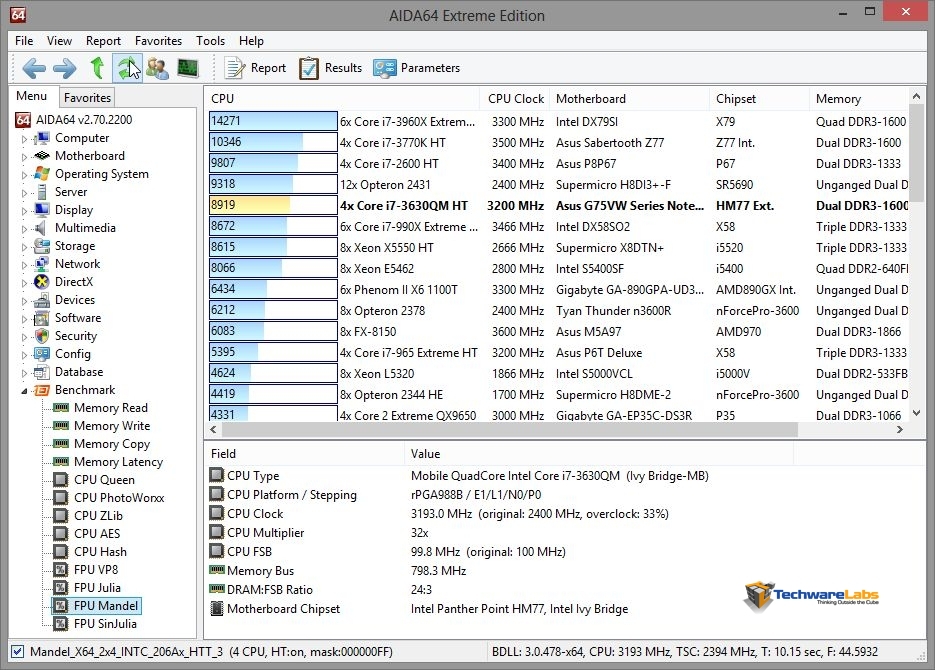Open the File menu
Viewport: 935px width, 670px height.
[x=24, y=41]
